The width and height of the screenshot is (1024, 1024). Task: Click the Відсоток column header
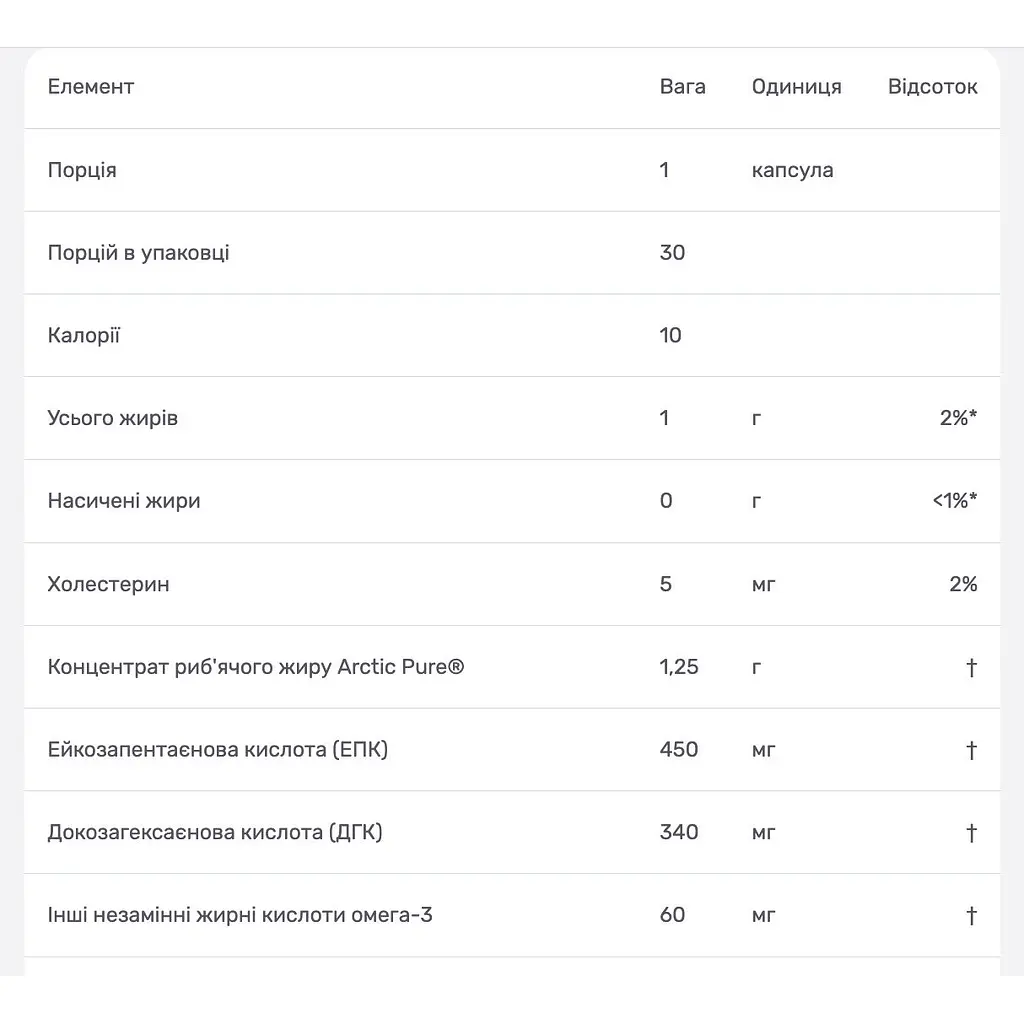click(932, 87)
